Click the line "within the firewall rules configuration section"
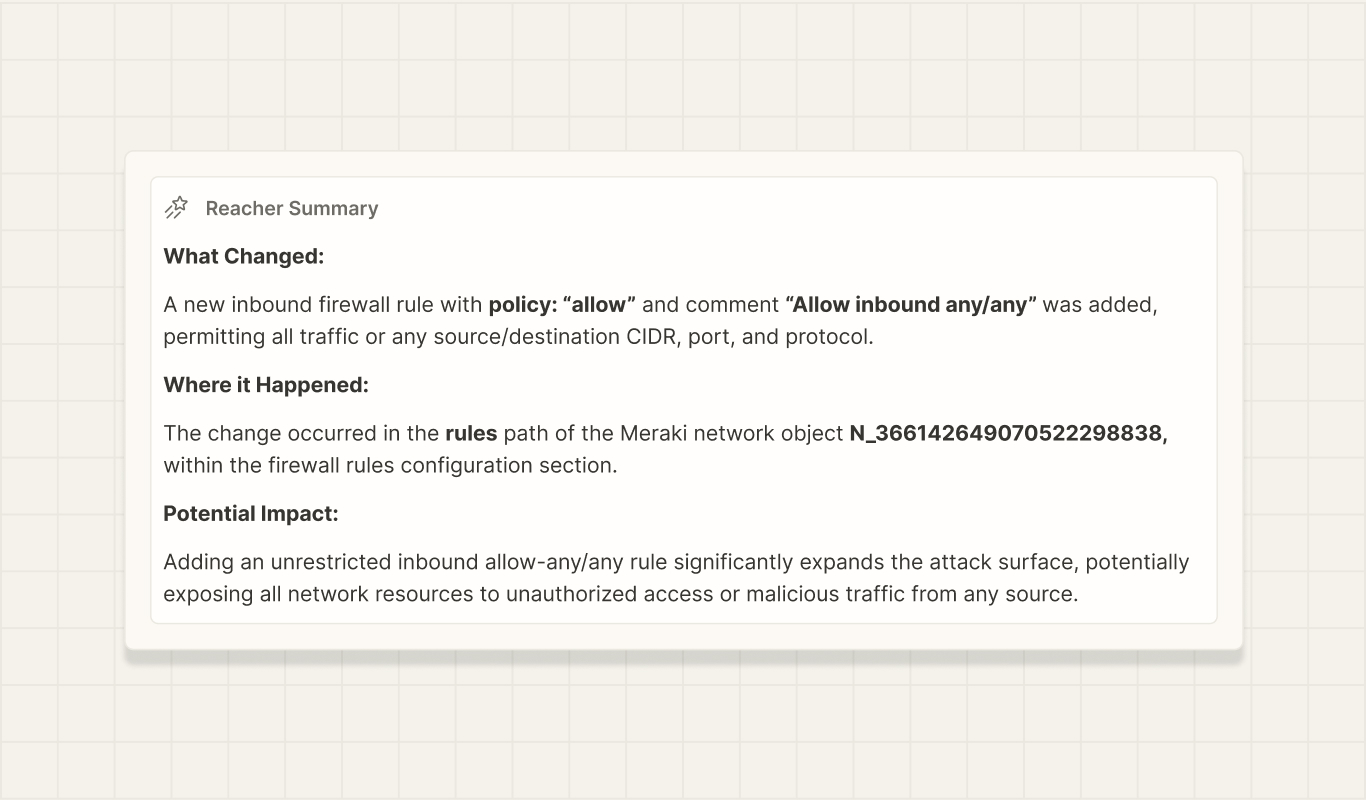This screenshot has height=800, width=1366. pyautogui.click(x=390, y=465)
